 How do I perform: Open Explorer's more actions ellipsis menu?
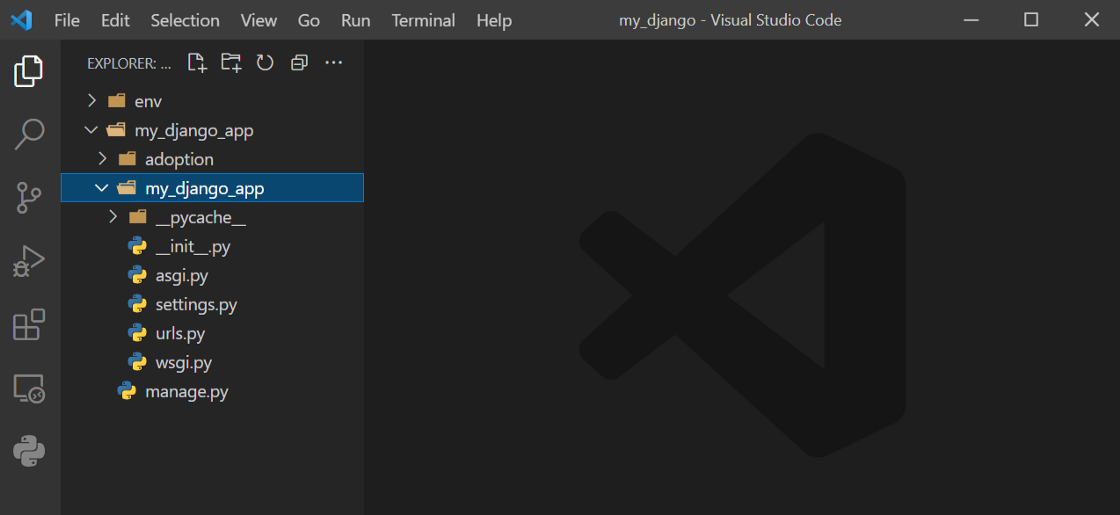click(334, 63)
